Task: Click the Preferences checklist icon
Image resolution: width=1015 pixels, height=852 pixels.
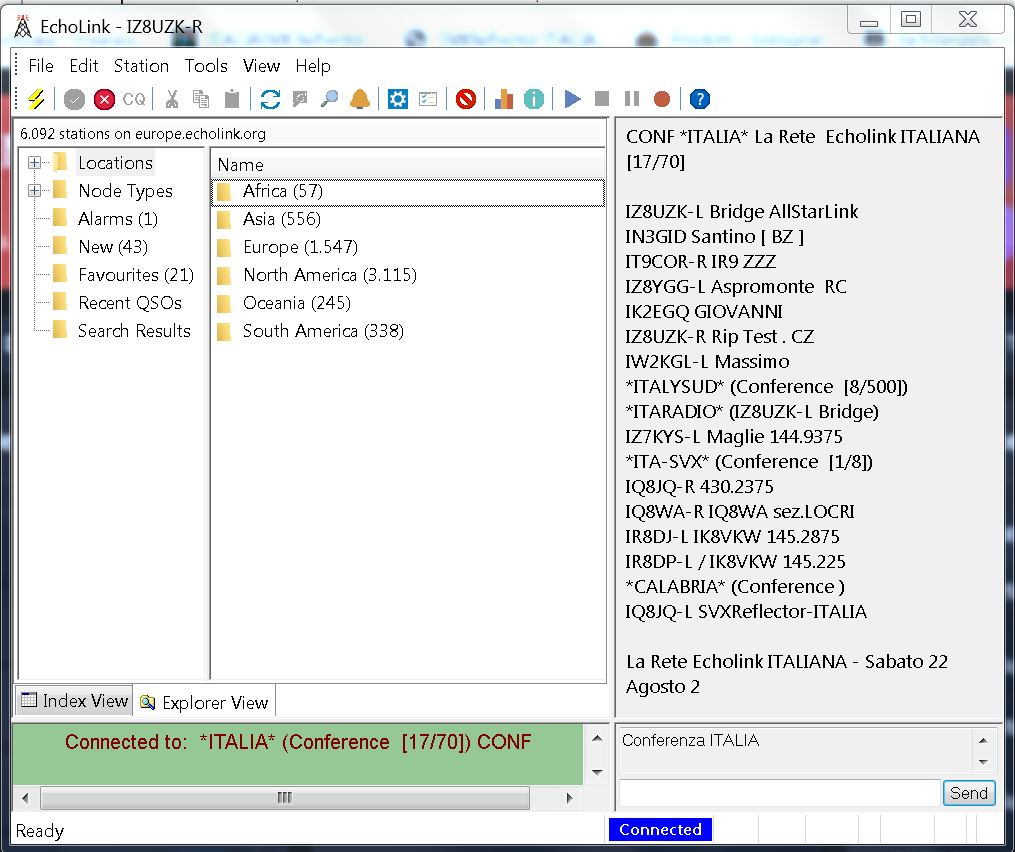Action: tap(428, 99)
